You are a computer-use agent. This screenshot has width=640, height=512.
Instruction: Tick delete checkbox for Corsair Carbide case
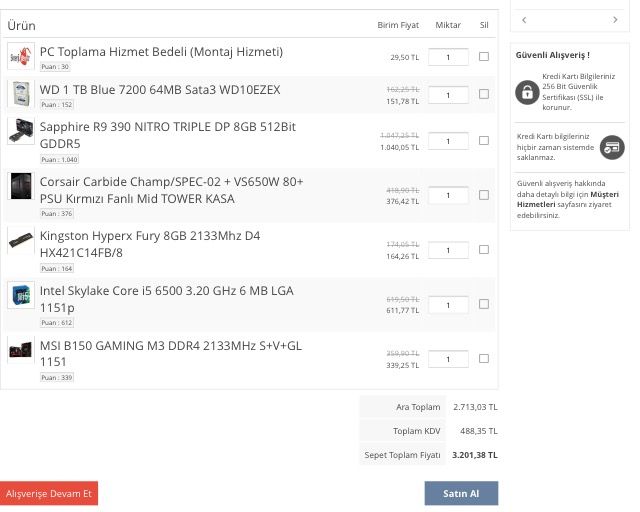[484, 195]
